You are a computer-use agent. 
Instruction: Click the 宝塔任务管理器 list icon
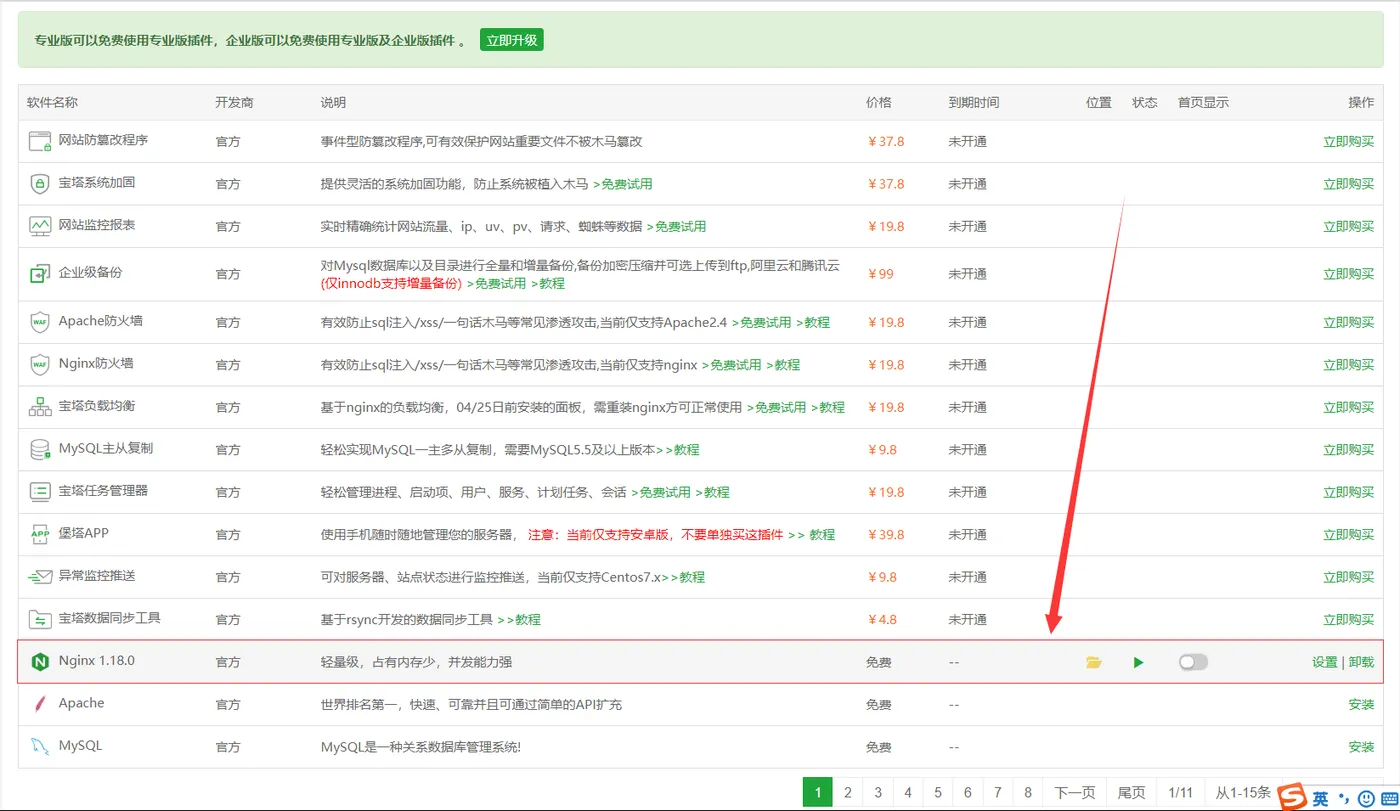tap(40, 492)
